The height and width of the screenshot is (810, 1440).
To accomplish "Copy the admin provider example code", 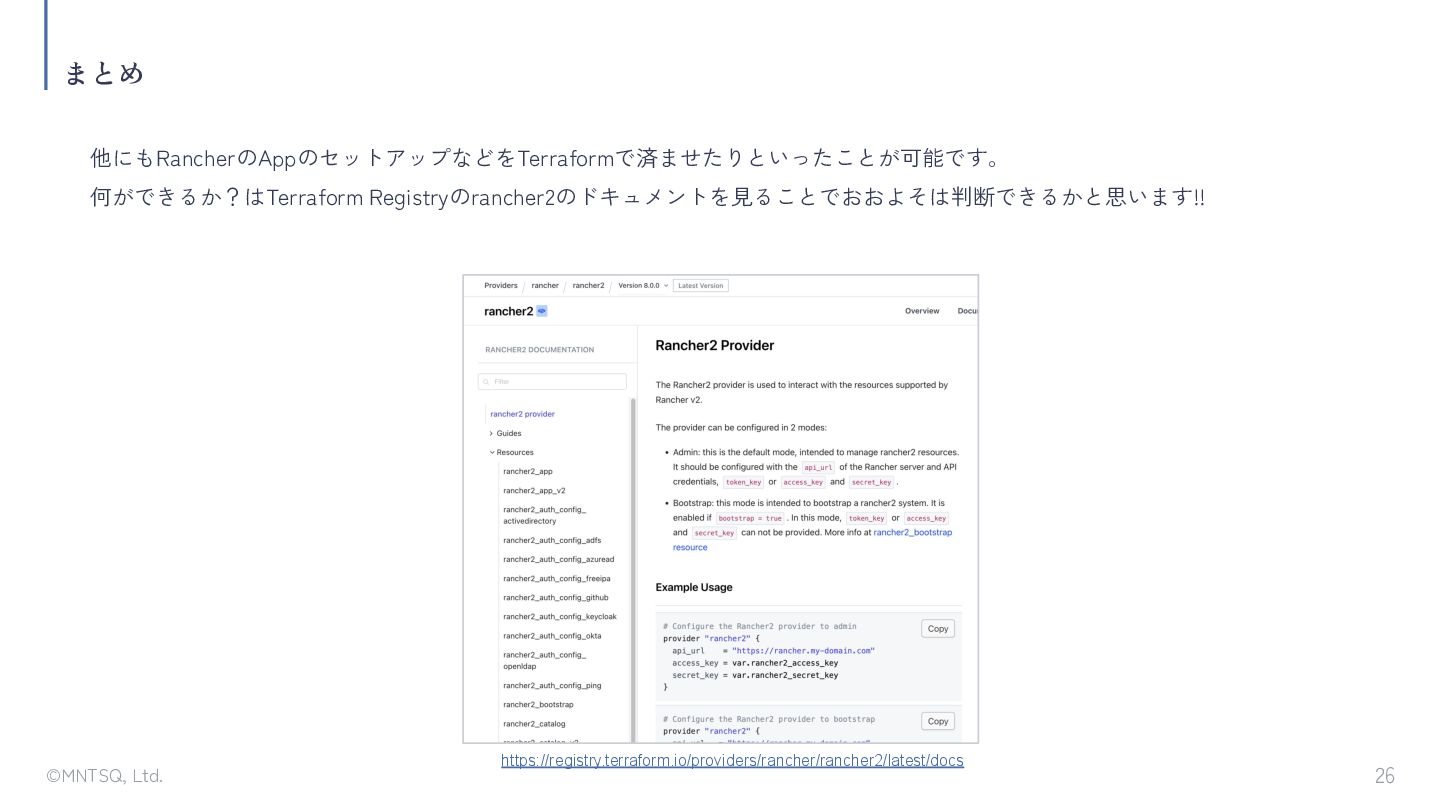I will tap(938, 629).
